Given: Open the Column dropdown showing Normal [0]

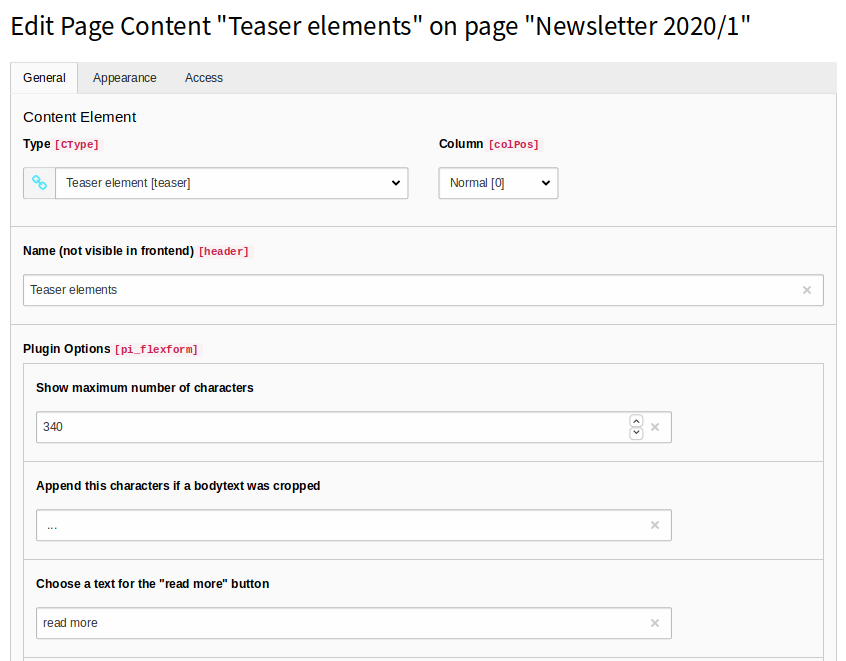Looking at the screenshot, I should 498,183.
